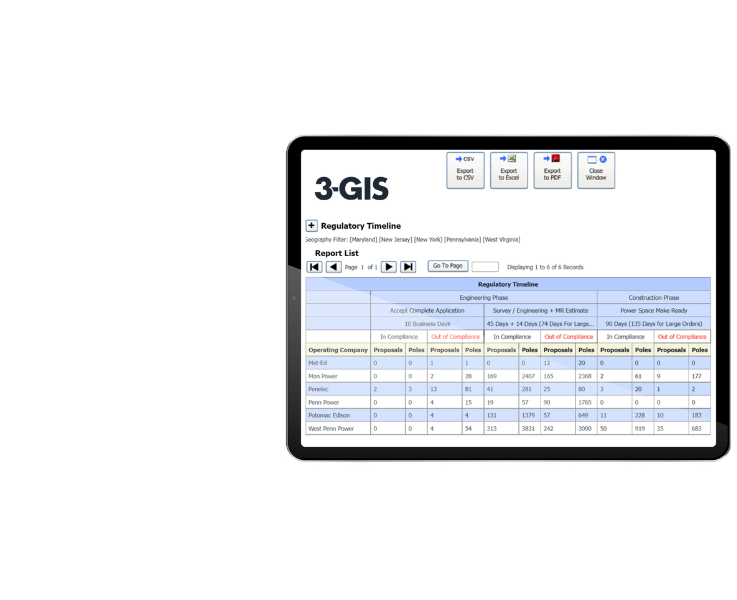The image size is (737, 600).
Task: Click the Close Window button
Action: coord(596,171)
